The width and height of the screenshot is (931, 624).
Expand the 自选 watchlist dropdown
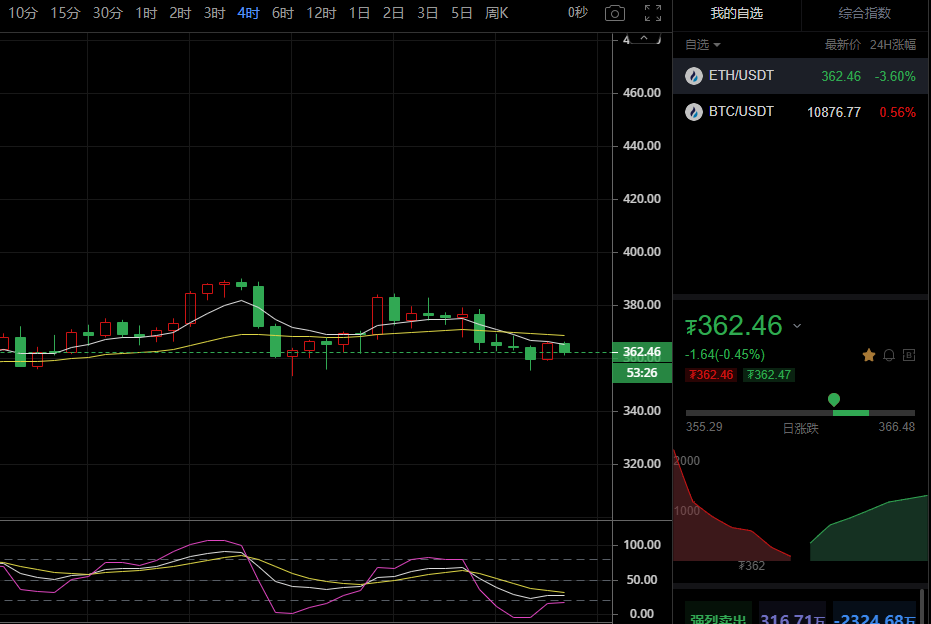click(x=703, y=45)
